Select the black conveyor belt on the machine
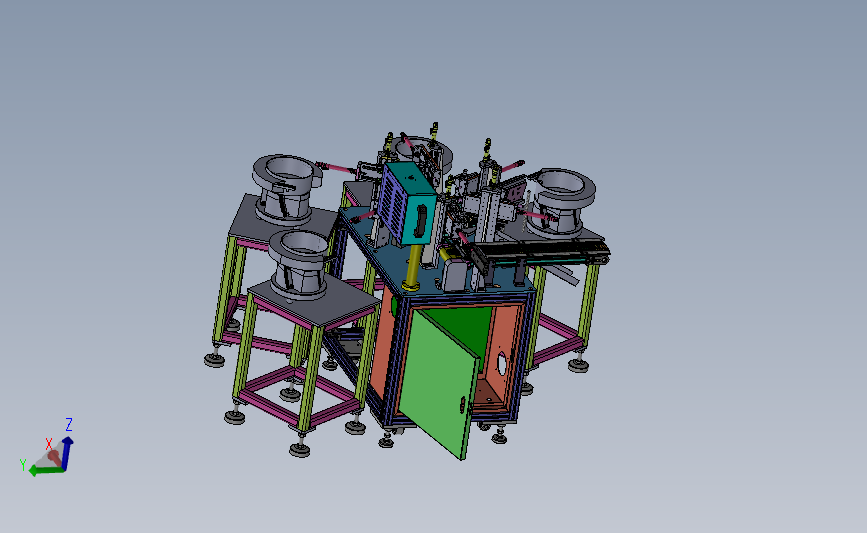The height and width of the screenshot is (533, 867). 542,252
